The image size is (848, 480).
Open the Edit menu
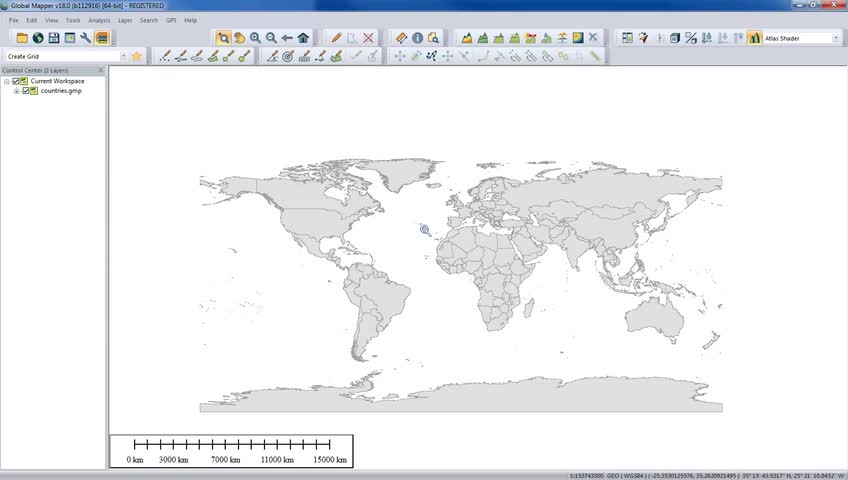[x=32, y=20]
